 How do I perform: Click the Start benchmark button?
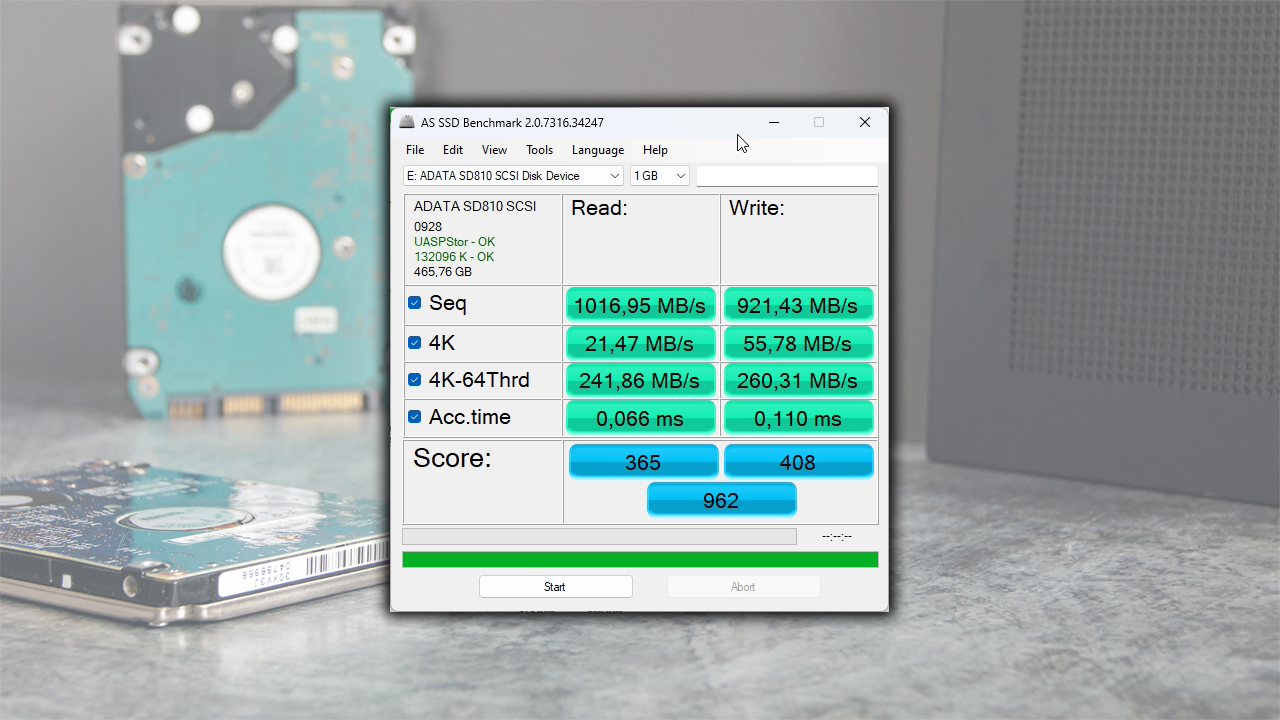click(x=555, y=587)
